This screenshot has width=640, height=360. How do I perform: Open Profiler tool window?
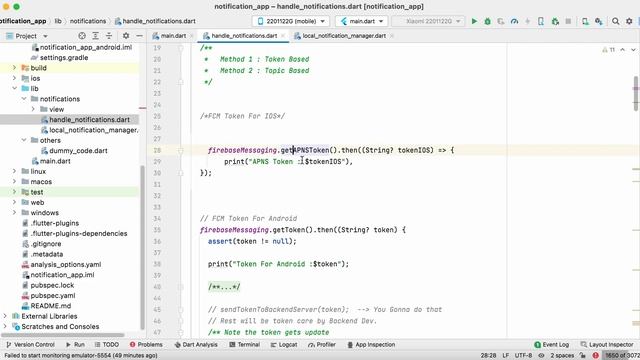322,344
